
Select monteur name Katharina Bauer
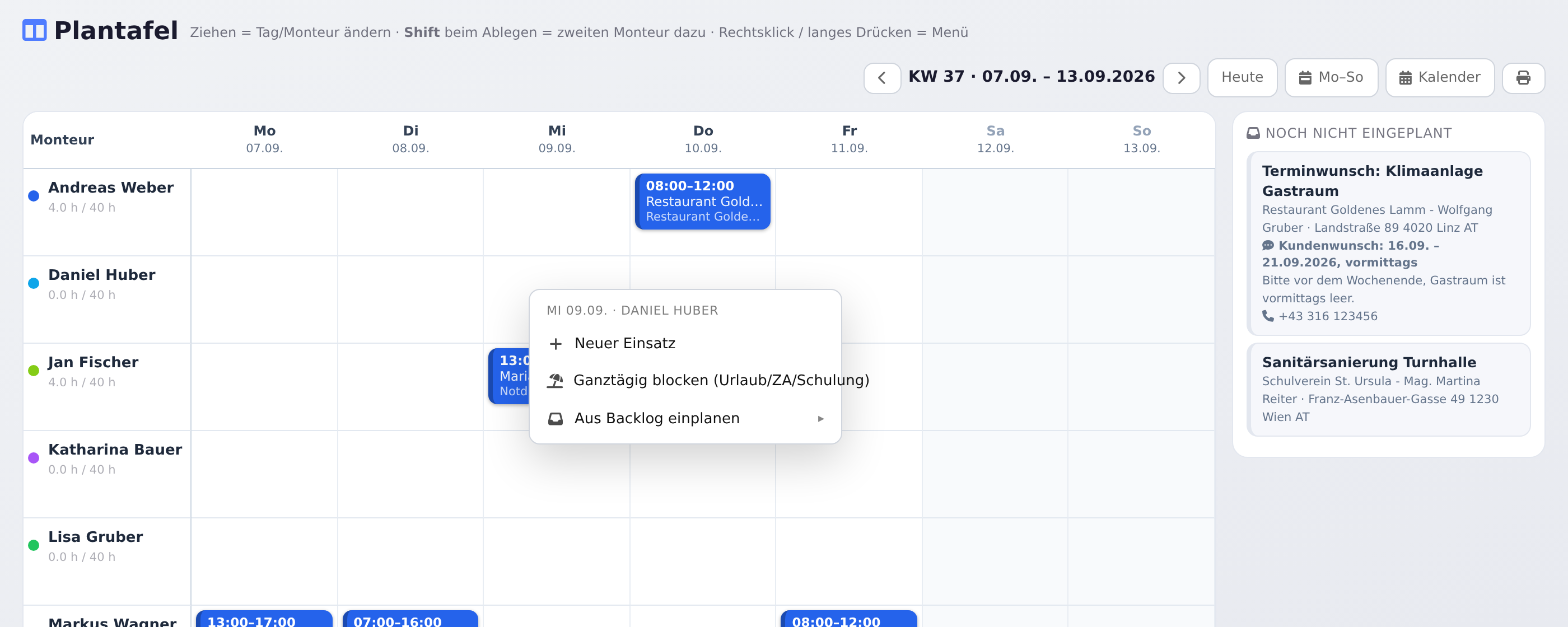115,450
